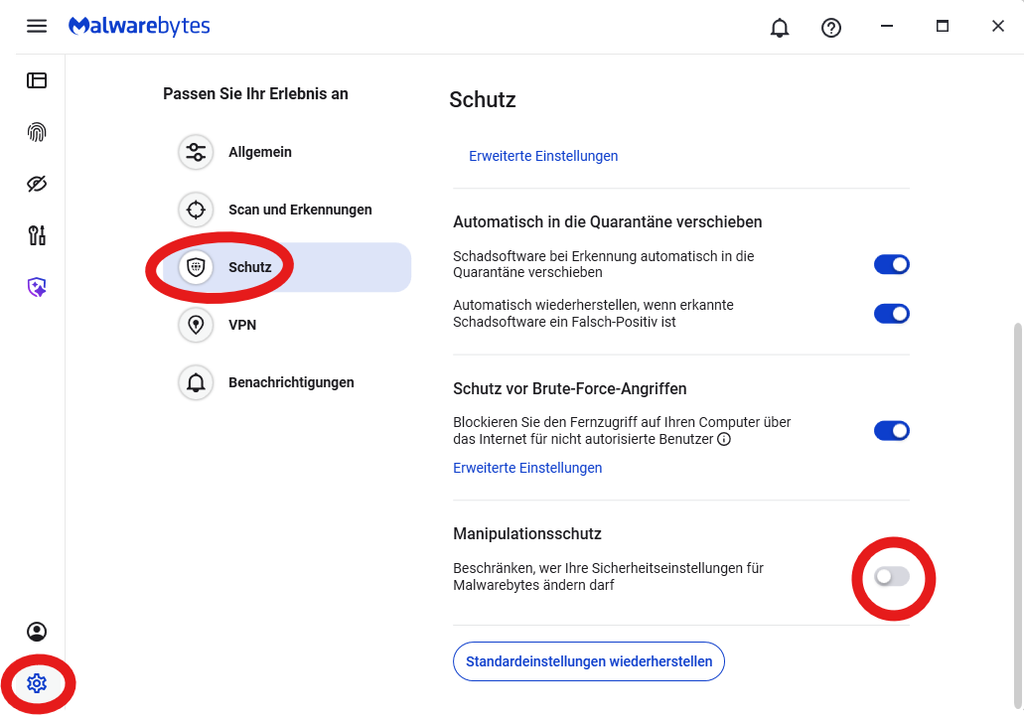The height and width of the screenshot is (715, 1024).
Task: Select the Scan und Erkennungen category
Action: coord(287,210)
